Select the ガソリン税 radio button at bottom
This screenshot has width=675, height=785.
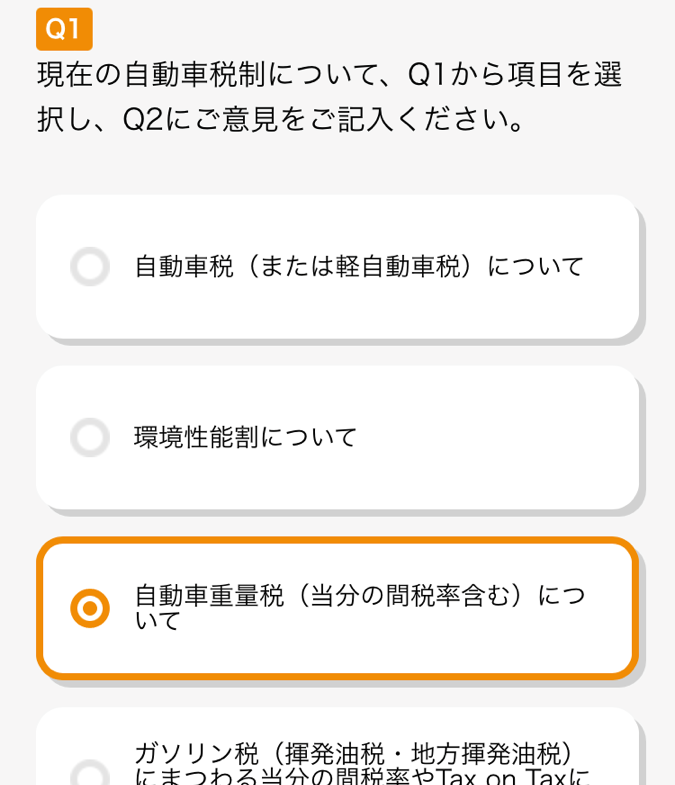tap(90, 772)
